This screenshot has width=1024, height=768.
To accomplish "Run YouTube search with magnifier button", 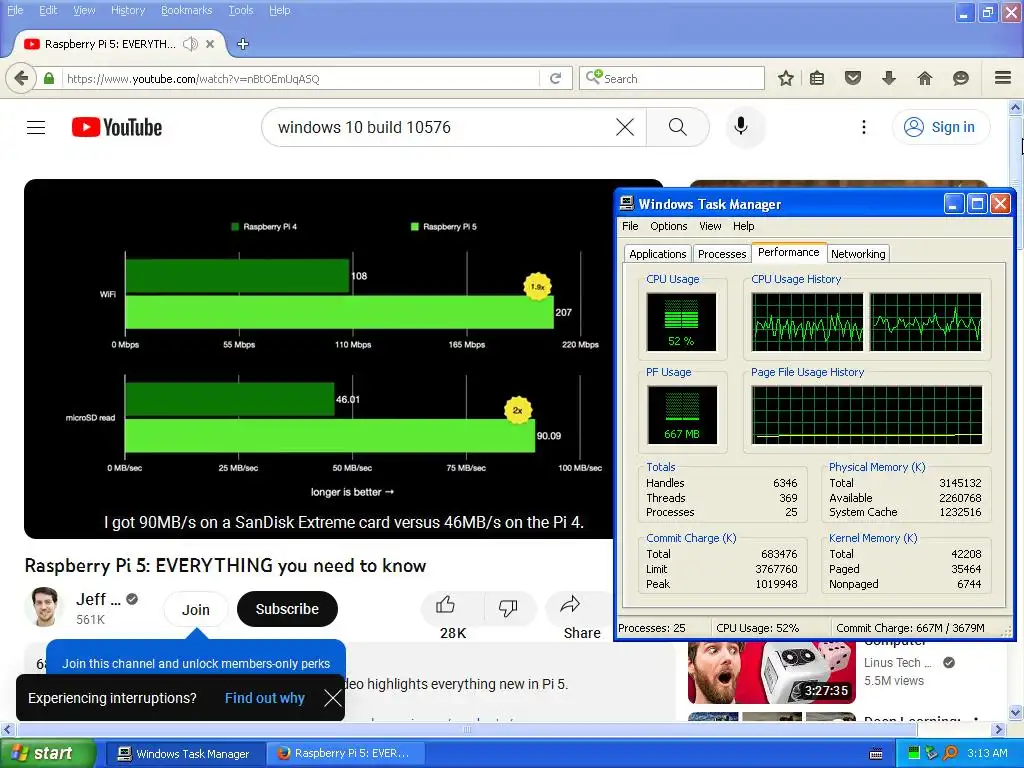I will pyautogui.click(x=678, y=127).
